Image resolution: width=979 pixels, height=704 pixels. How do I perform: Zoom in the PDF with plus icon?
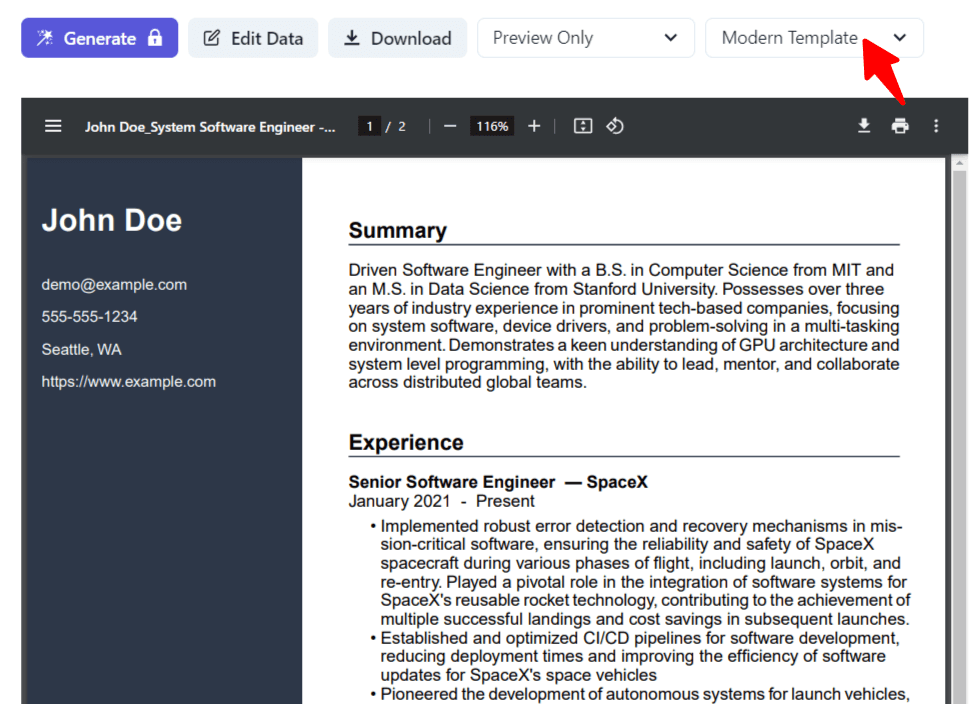pyautogui.click(x=534, y=127)
